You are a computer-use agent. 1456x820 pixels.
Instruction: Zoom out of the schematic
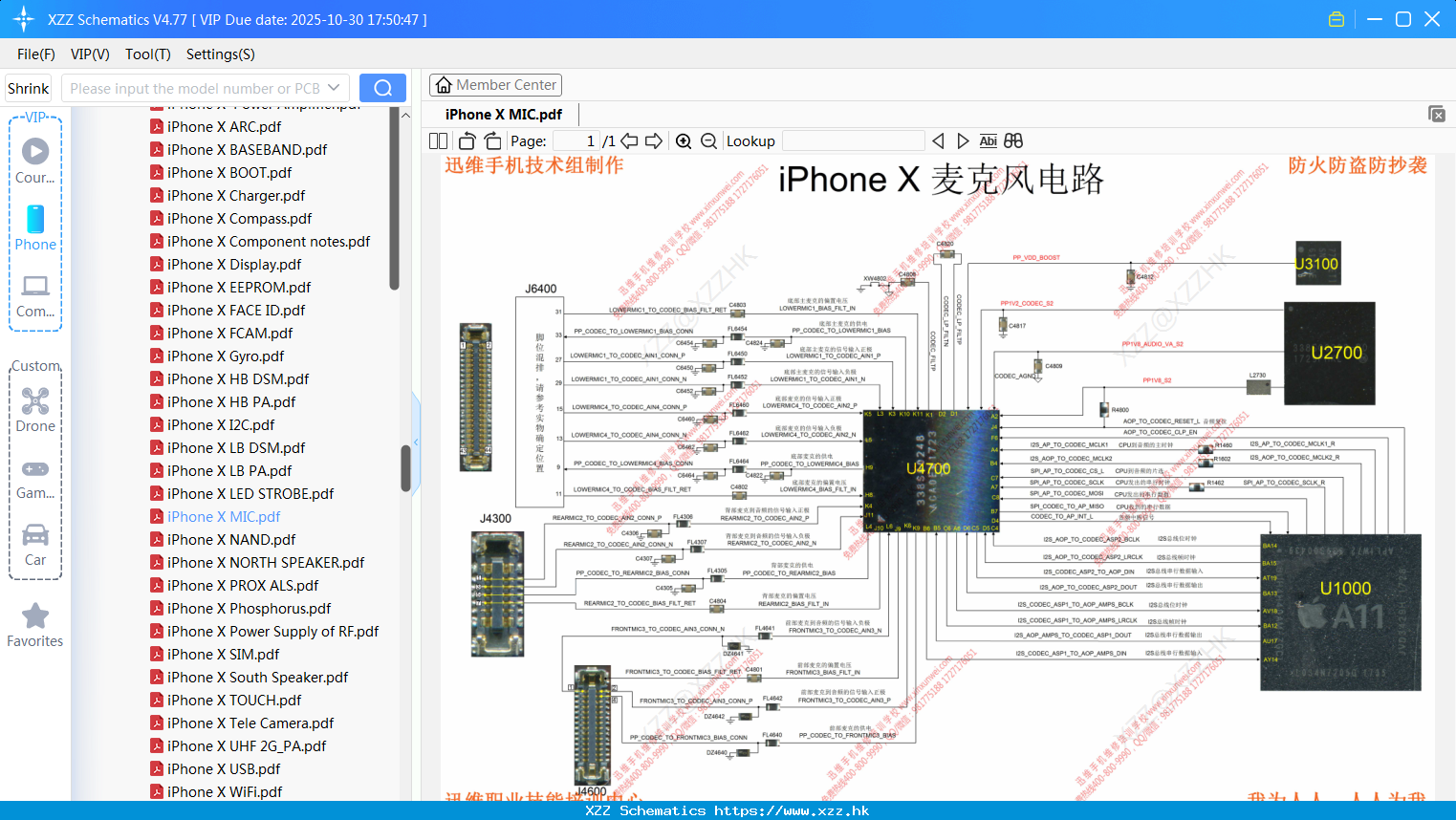pos(708,140)
